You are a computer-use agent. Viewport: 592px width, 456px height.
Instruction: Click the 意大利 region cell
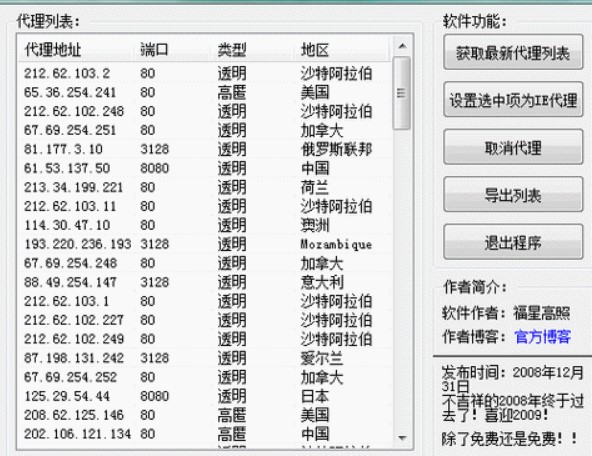pyautogui.click(x=322, y=282)
